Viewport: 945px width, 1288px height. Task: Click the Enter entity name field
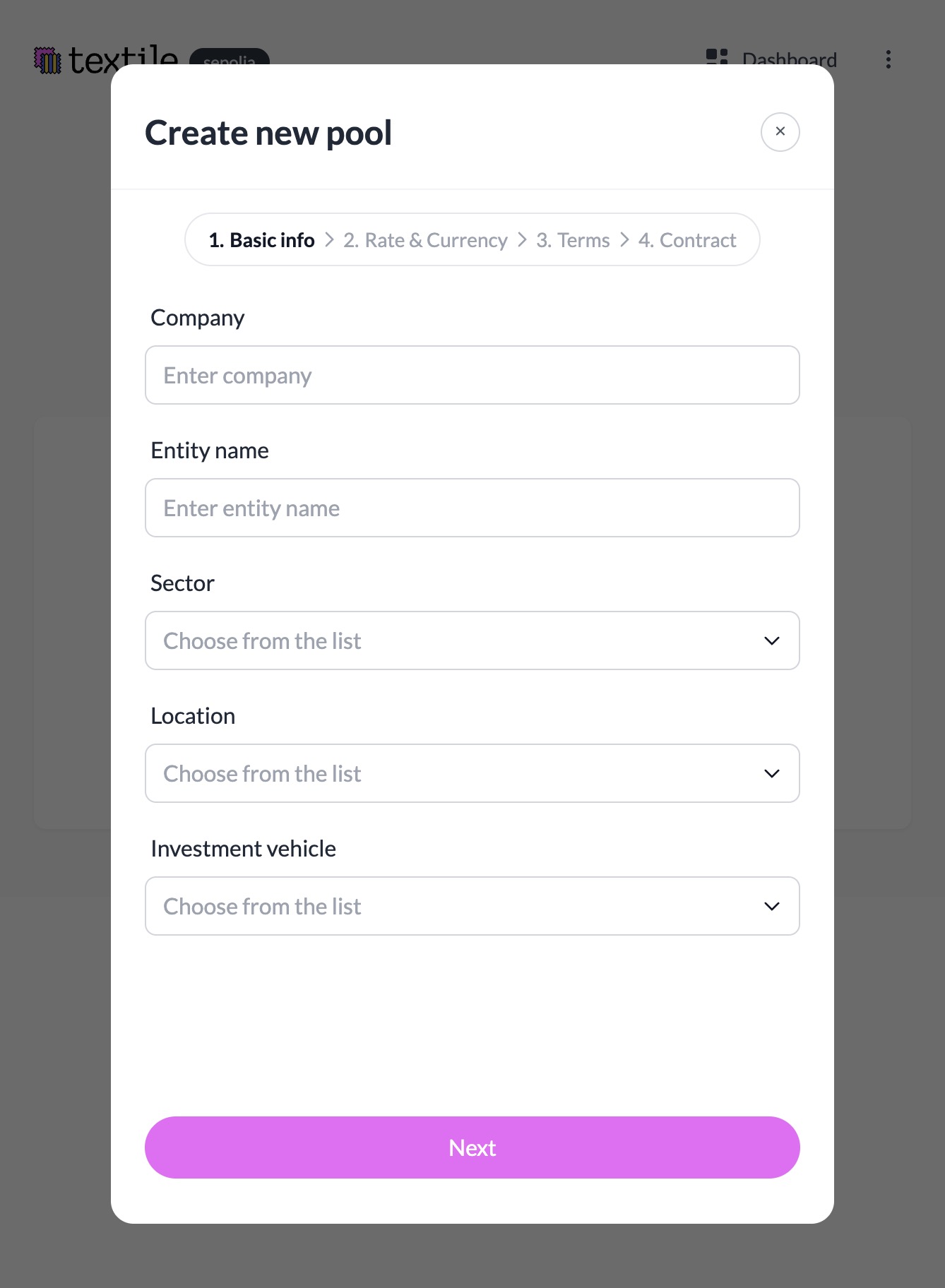tap(472, 508)
